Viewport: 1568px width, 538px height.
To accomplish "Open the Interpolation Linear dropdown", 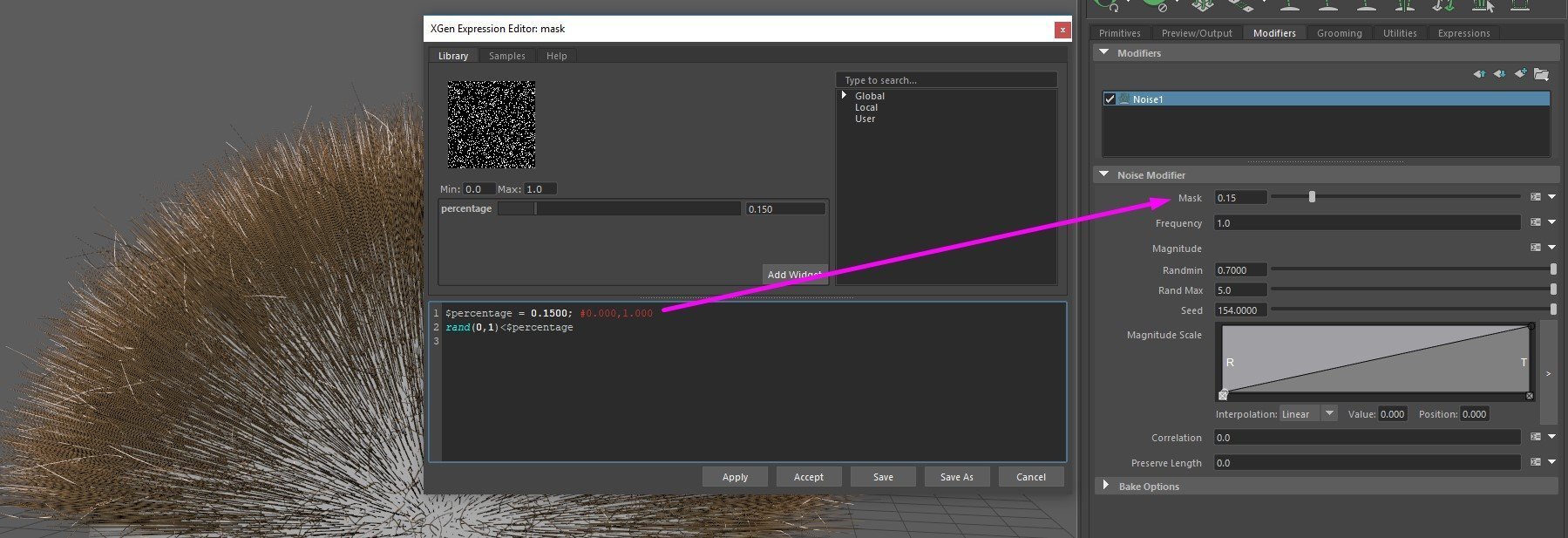I will [x=1308, y=413].
